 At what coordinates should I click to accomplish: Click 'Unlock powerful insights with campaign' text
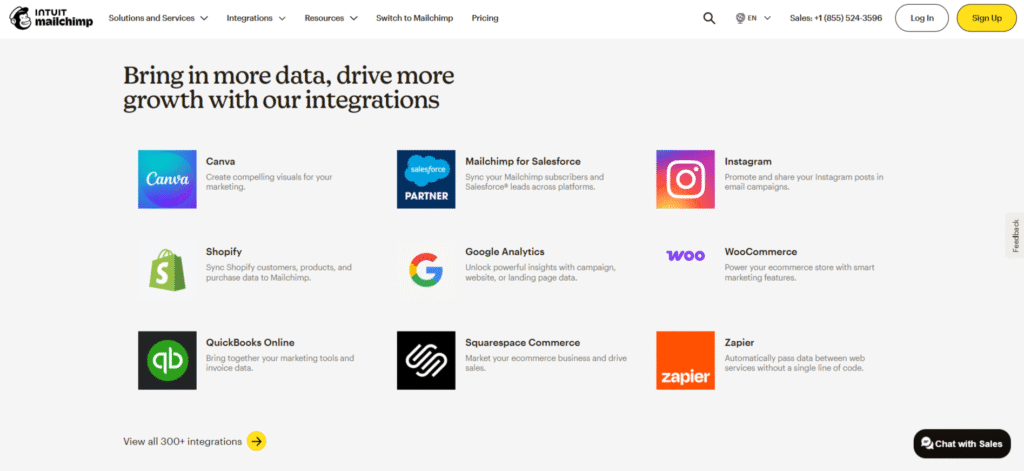540,272
